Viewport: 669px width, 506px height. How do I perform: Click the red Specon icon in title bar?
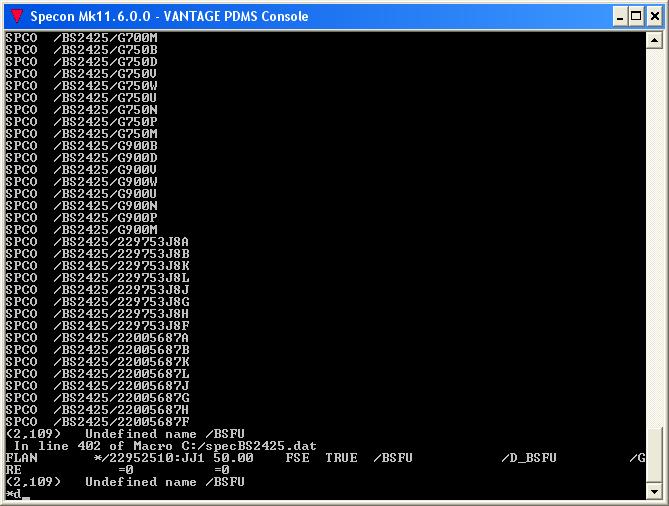point(17,16)
